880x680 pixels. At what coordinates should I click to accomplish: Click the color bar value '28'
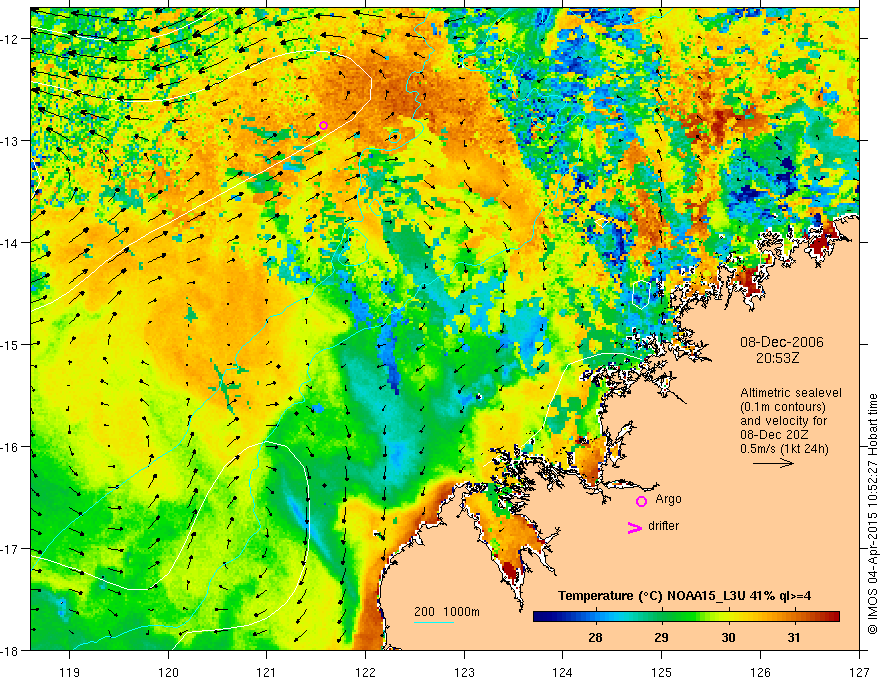(x=595, y=637)
